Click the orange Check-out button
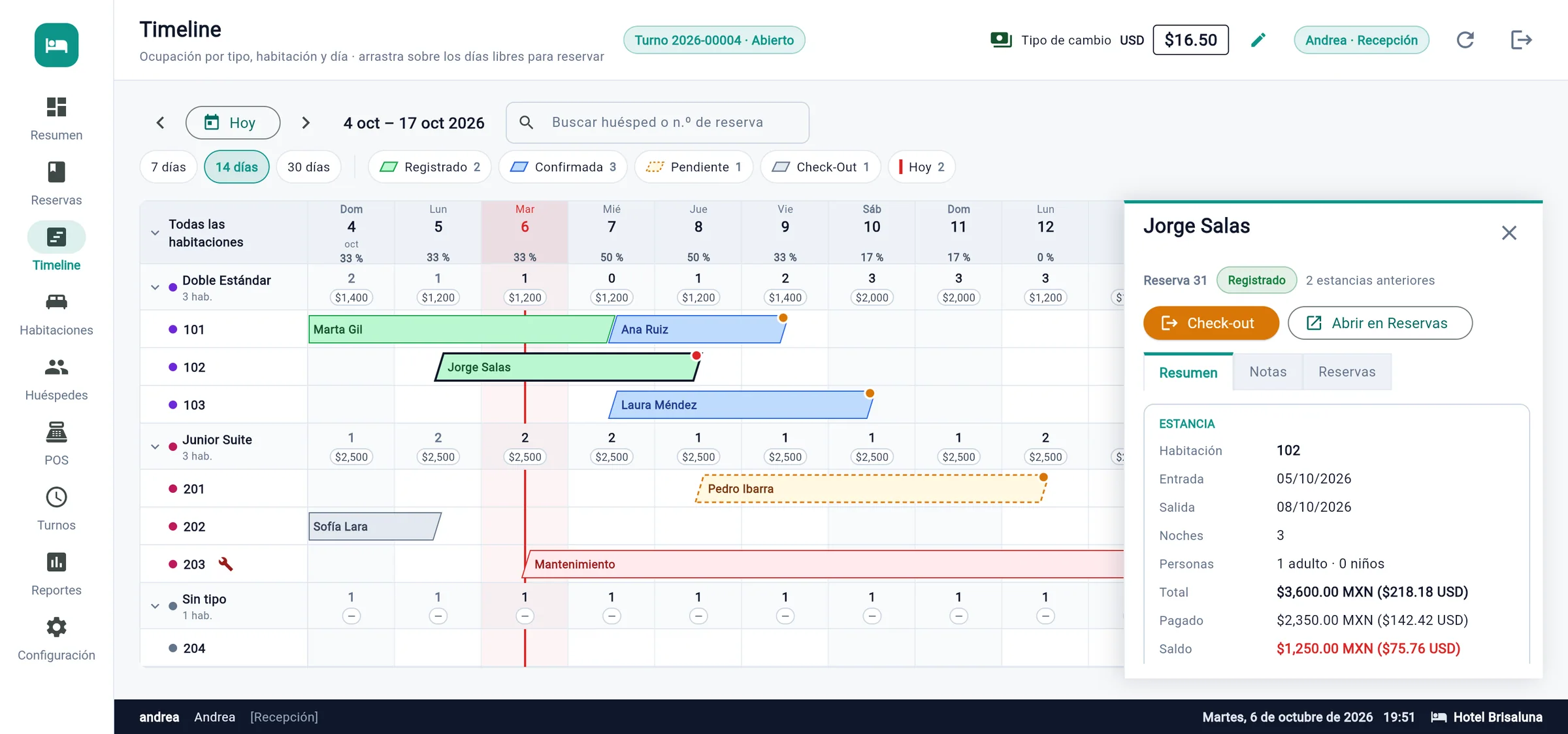The image size is (1568, 734). (x=1211, y=323)
